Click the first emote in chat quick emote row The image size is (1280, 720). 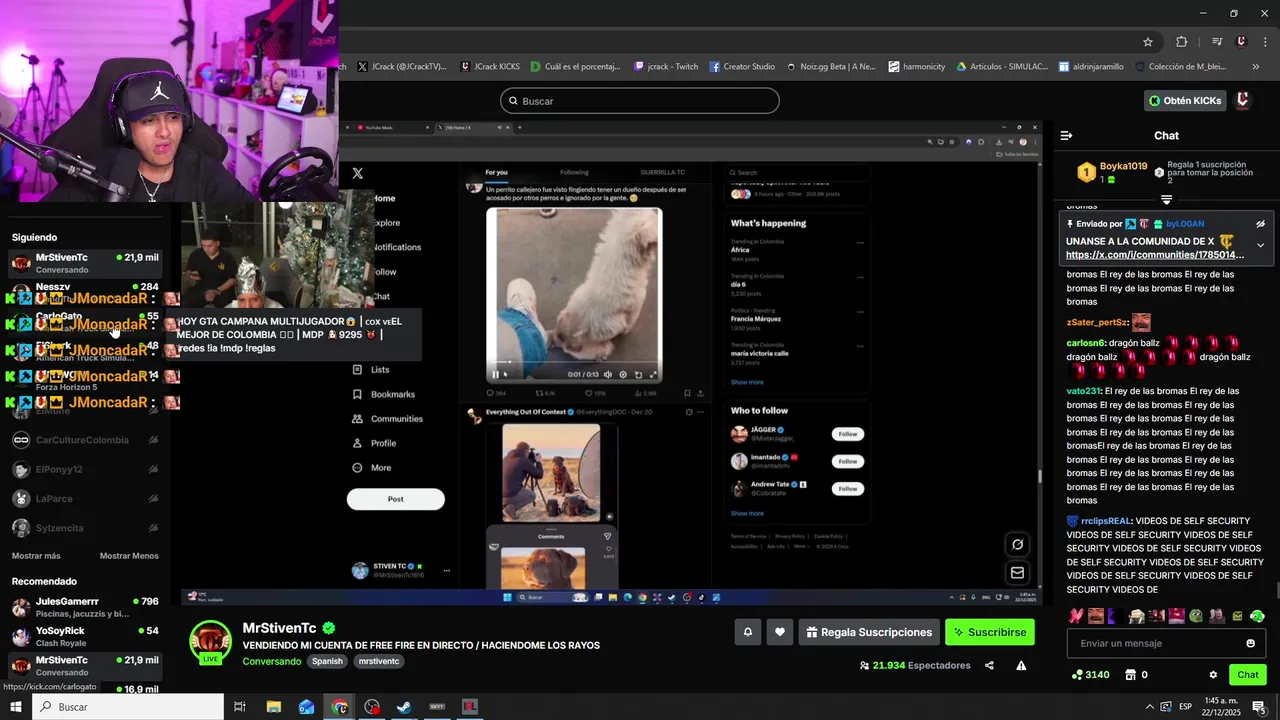click(1076, 616)
